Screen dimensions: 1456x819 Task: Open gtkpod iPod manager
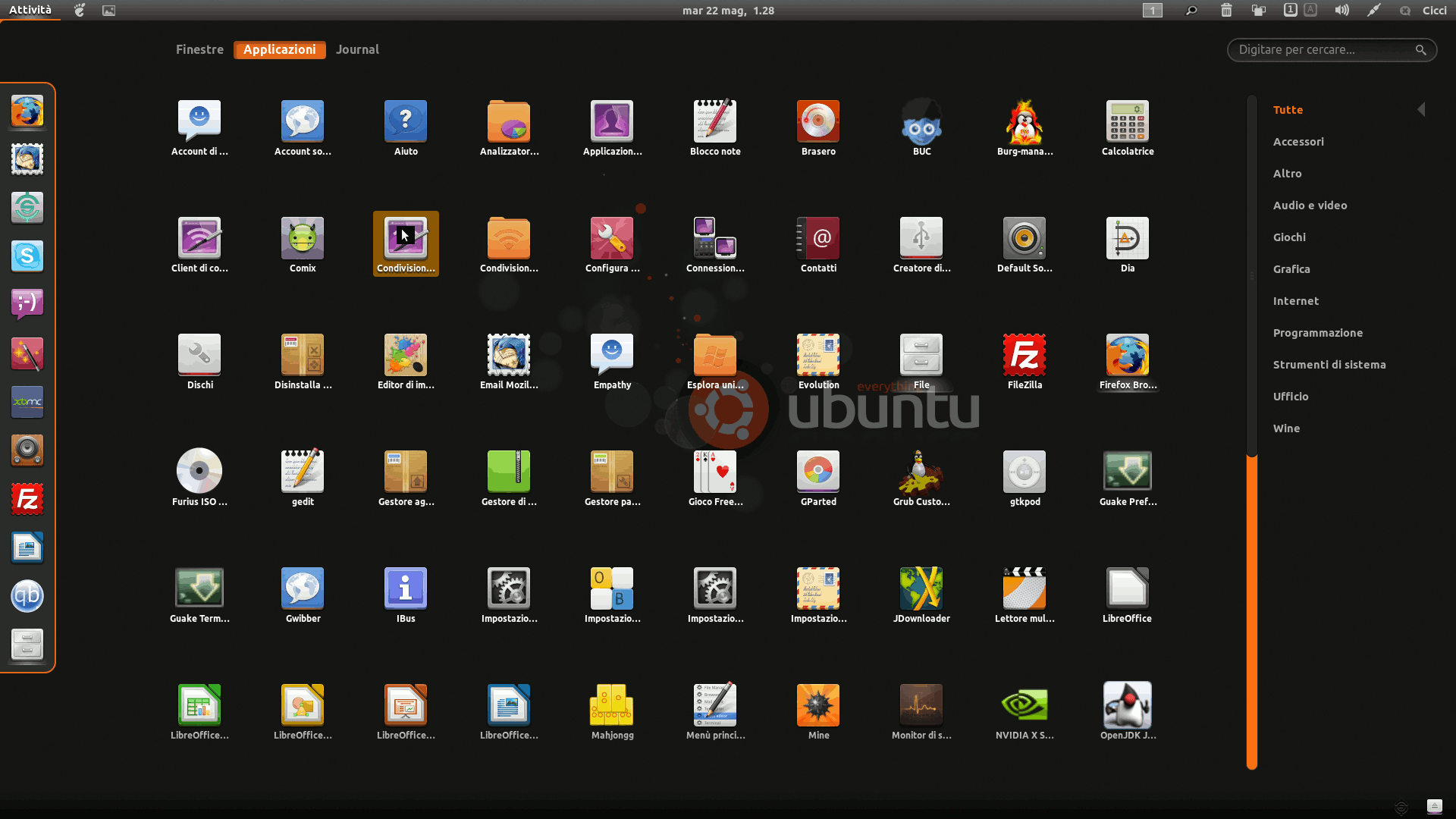click(1025, 478)
